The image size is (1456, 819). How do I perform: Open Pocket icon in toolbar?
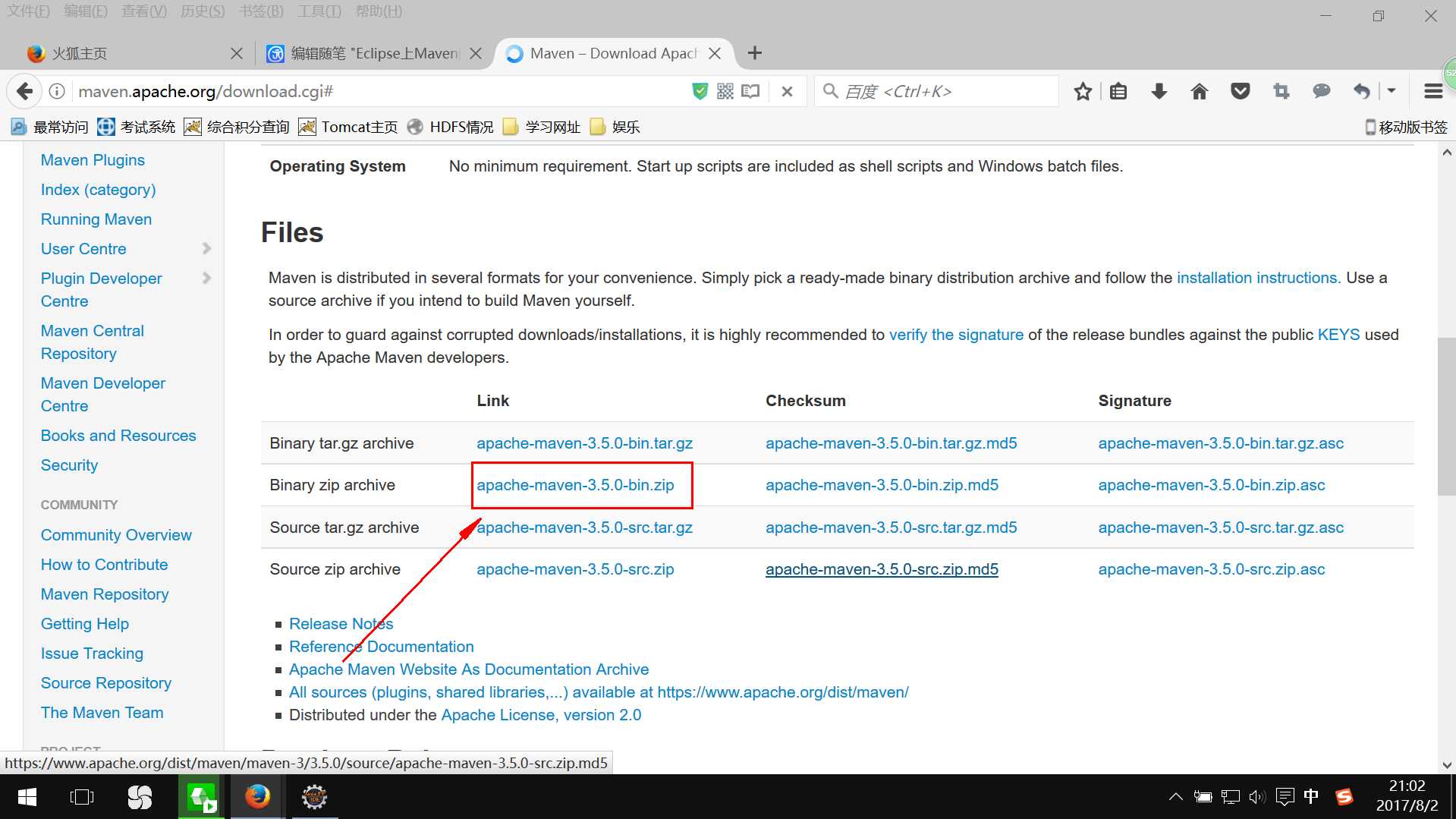pos(1240,92)
